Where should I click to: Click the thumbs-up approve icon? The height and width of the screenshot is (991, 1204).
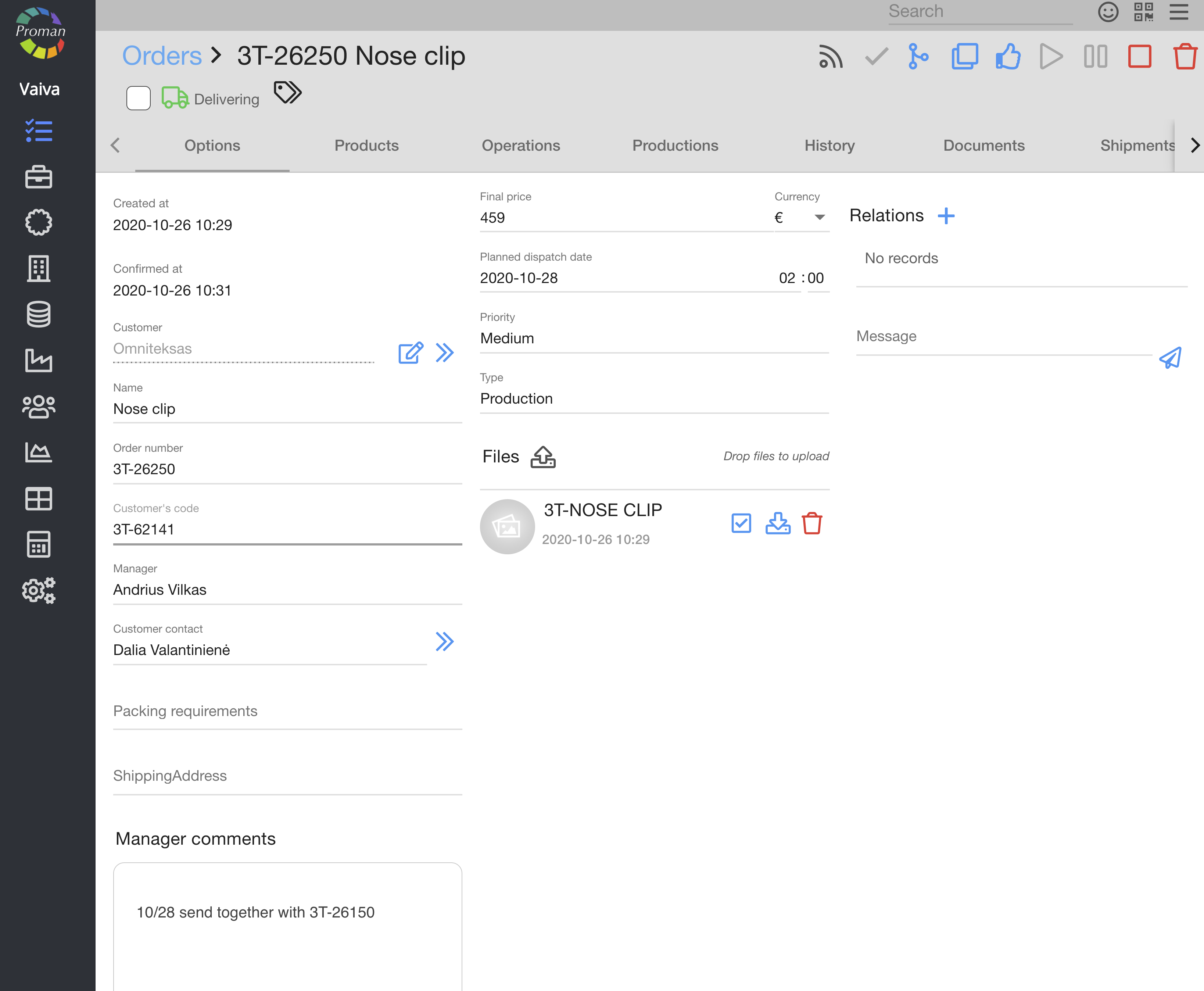[1008, 57]
